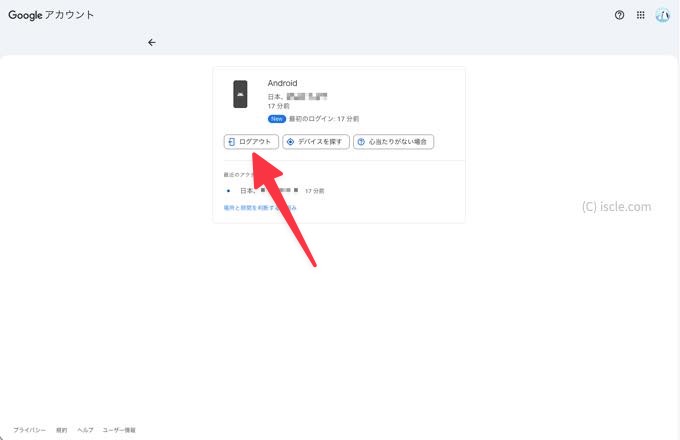Click the blue New badge

[x=277, y=119]
